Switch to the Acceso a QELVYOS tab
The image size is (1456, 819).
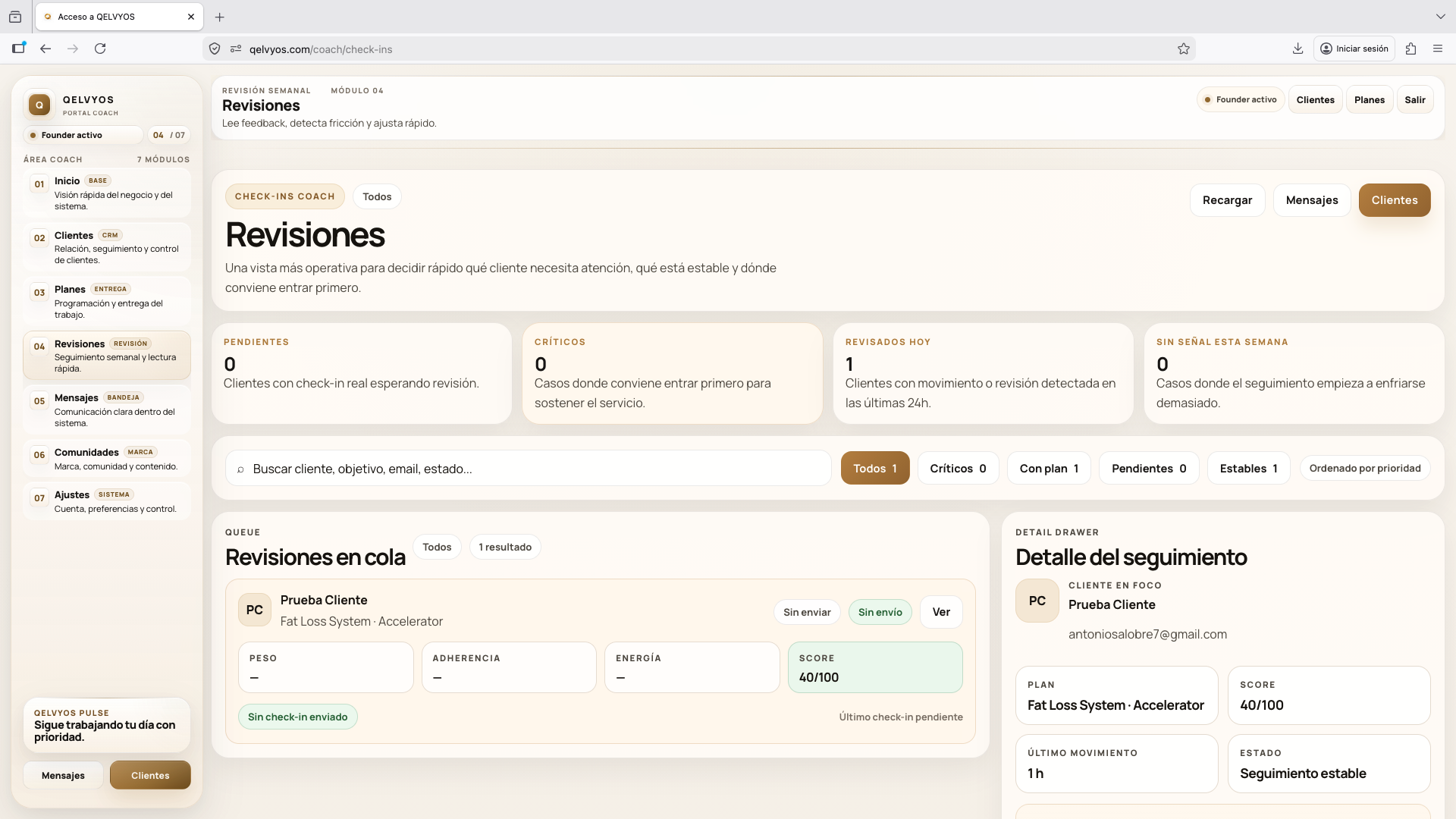click(114, 16)
